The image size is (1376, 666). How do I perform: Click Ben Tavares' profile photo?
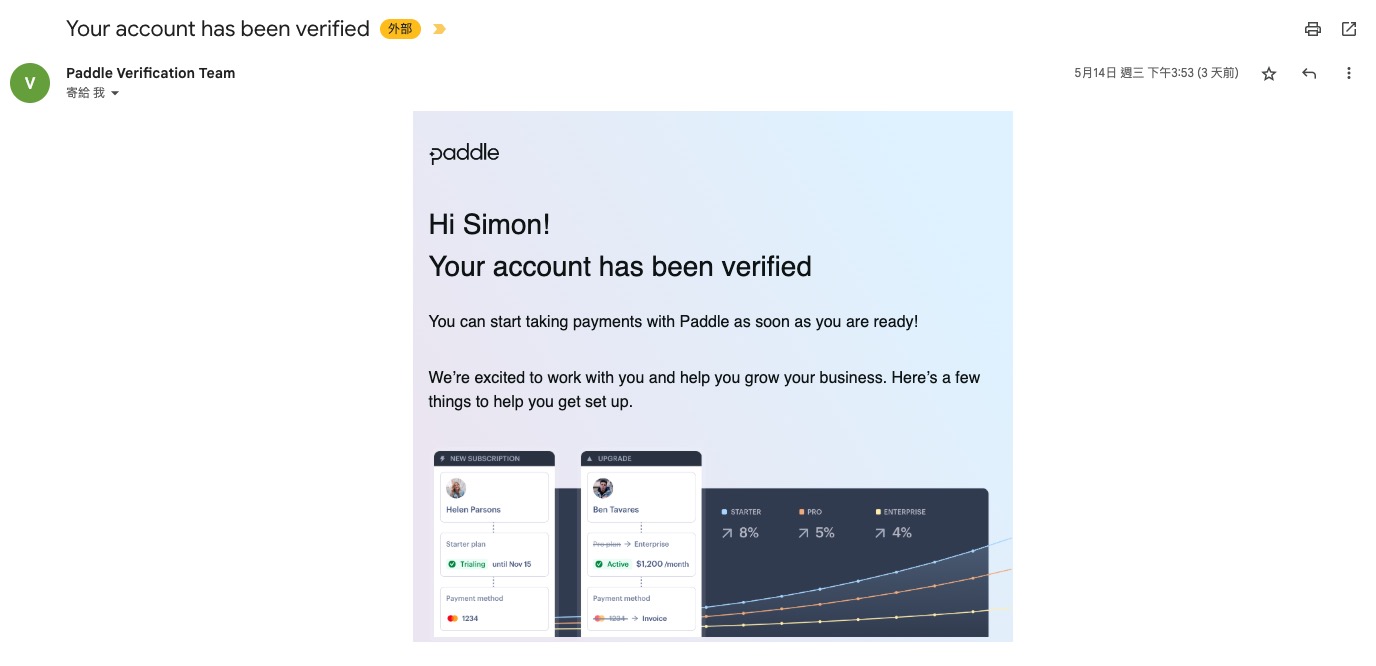(603, 488)
